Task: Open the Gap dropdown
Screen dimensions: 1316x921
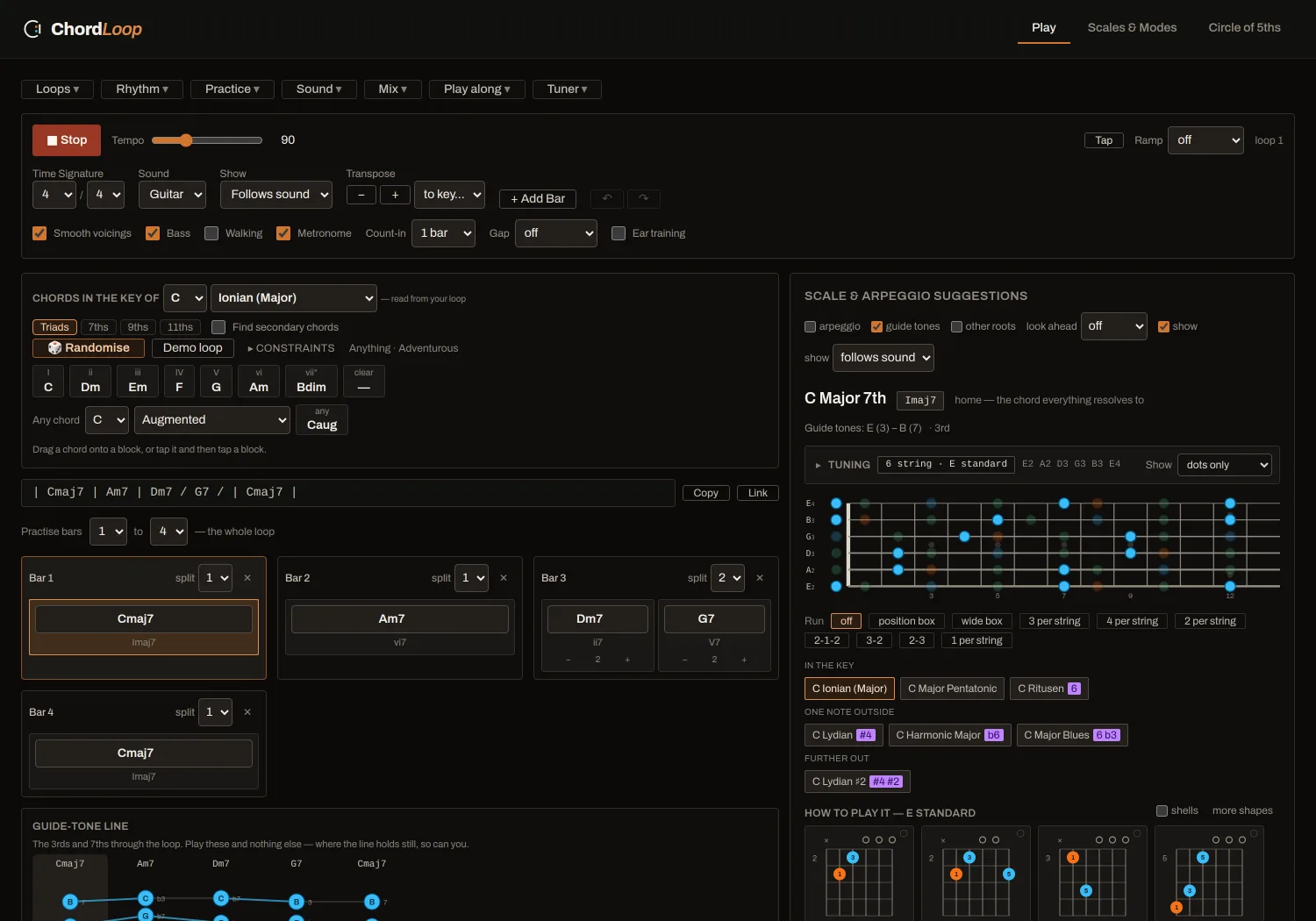Action: tap(555, 233)
